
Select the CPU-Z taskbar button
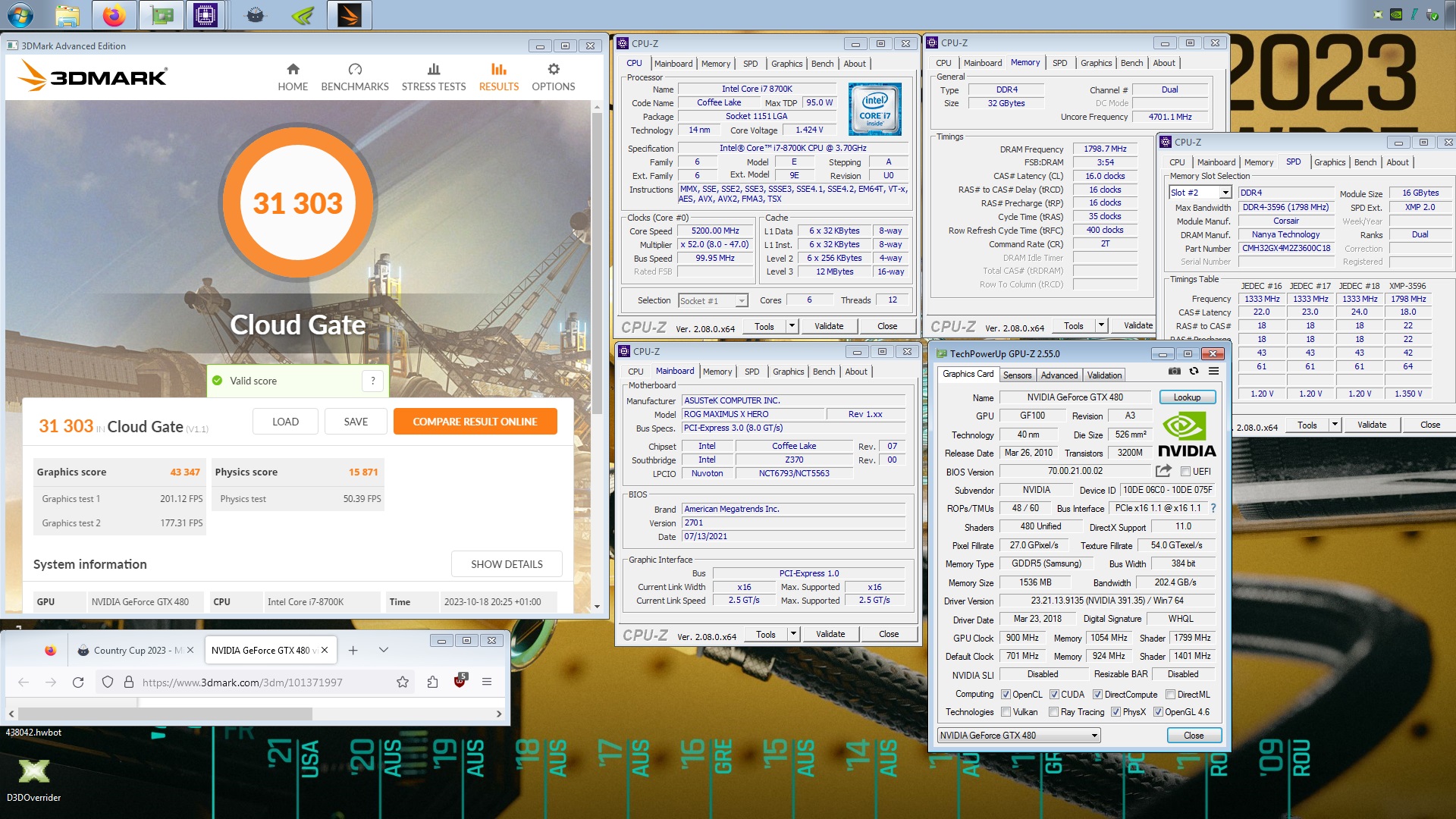tap(205, 14)
